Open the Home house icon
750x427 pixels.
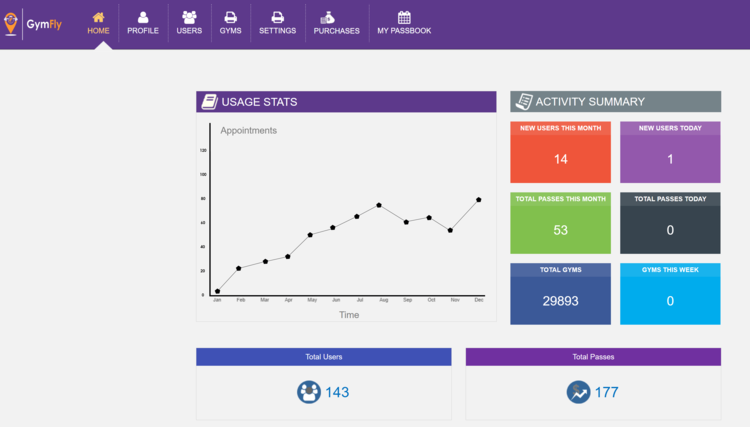point(99,18)
